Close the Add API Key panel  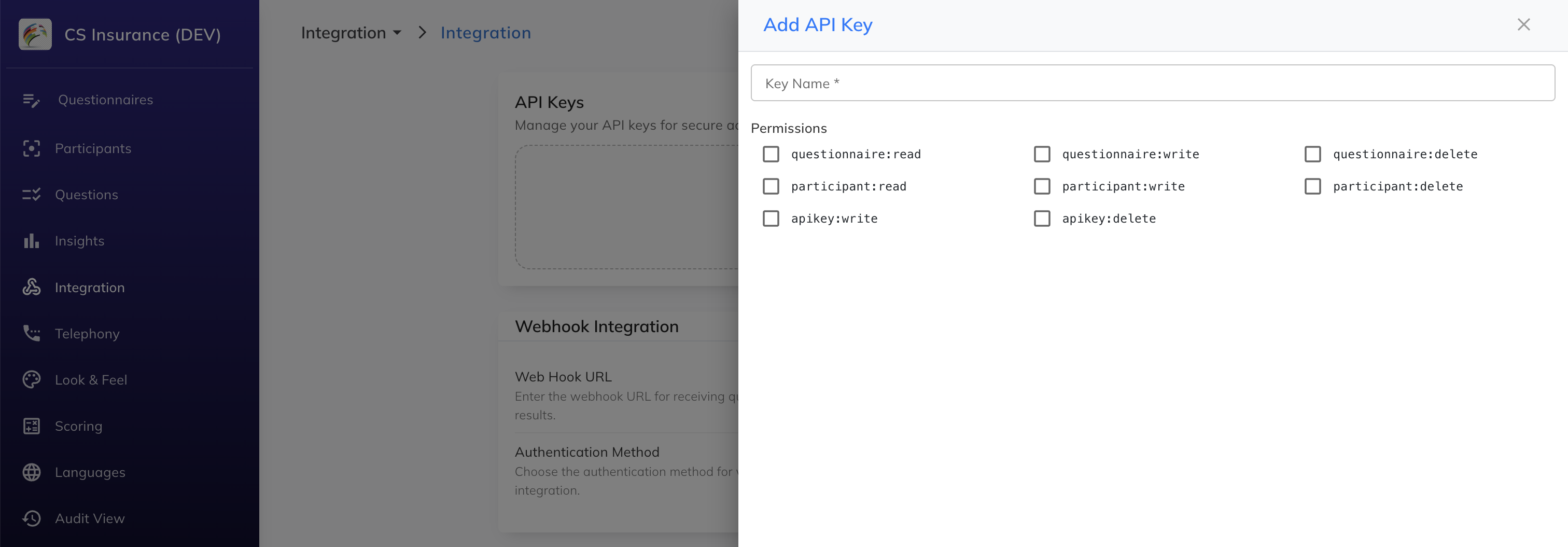click(x=1523, y=24)
